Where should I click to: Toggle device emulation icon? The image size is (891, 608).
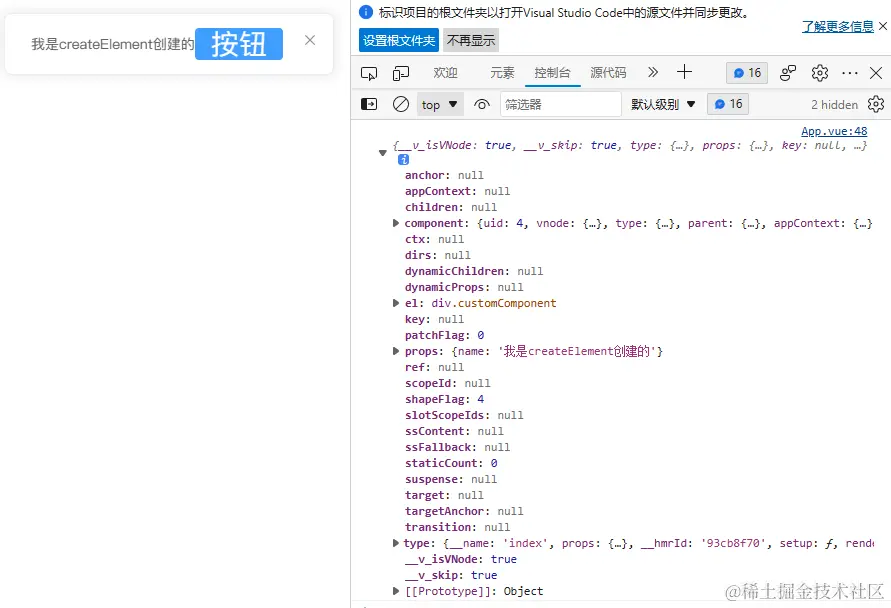tap(401, 73)
